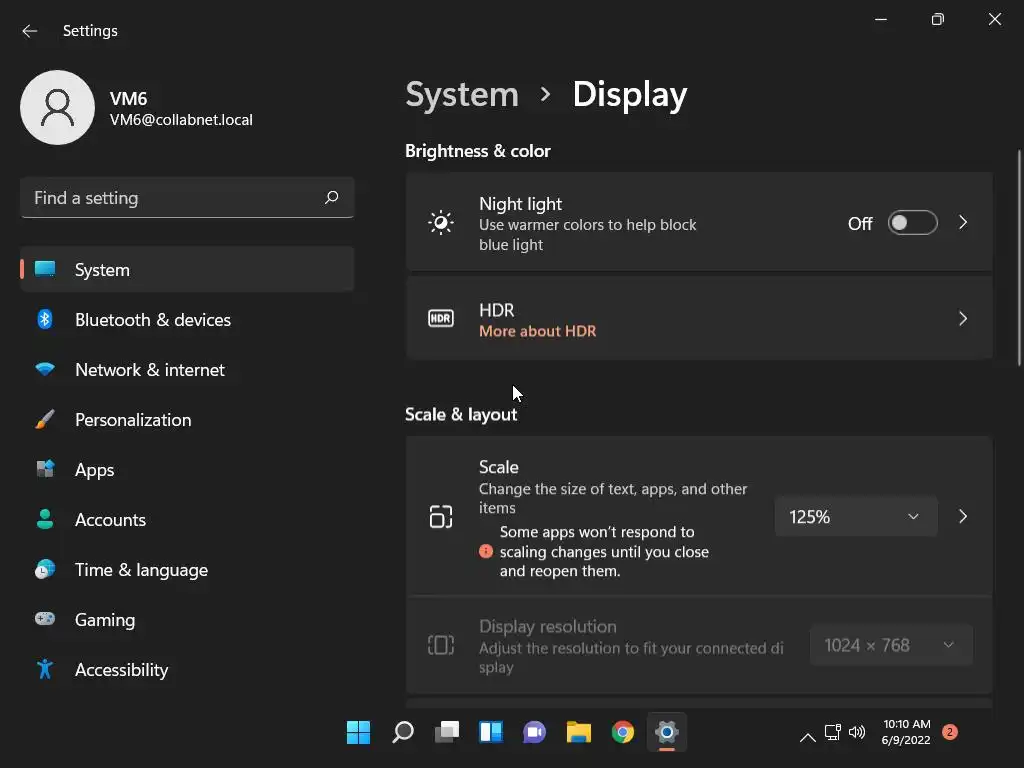Open Display resolution 1024 × 768 dropdown
The height and width of the screenshot is (768, 1024).
891,645
